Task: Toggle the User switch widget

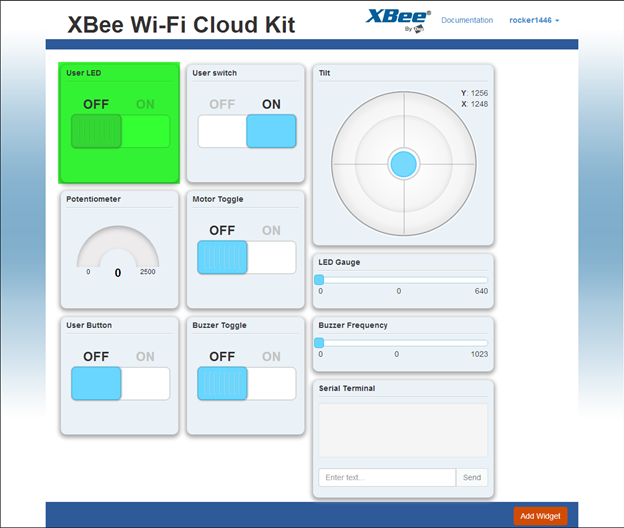Action: pos(247,131)
